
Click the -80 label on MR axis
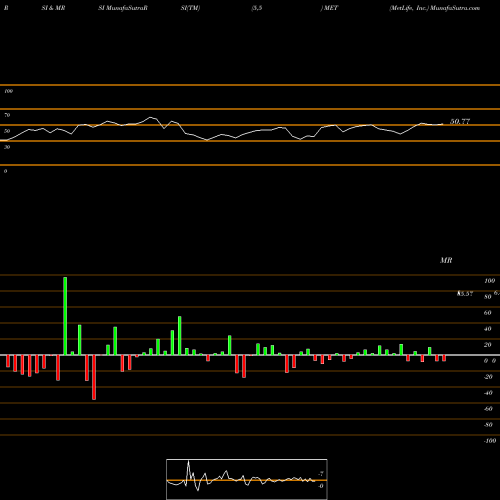488,425
